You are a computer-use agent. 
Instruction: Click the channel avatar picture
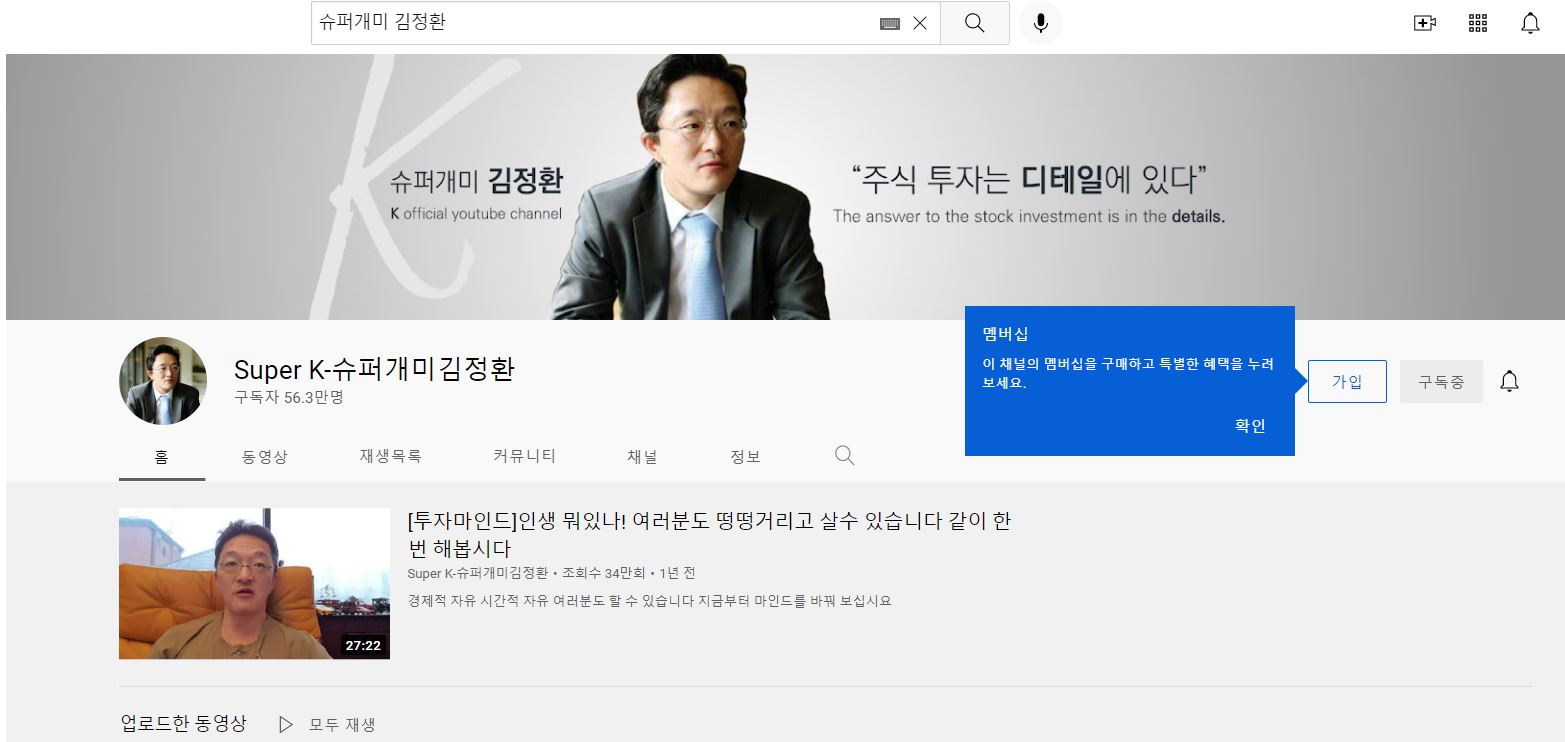(163, 381)
